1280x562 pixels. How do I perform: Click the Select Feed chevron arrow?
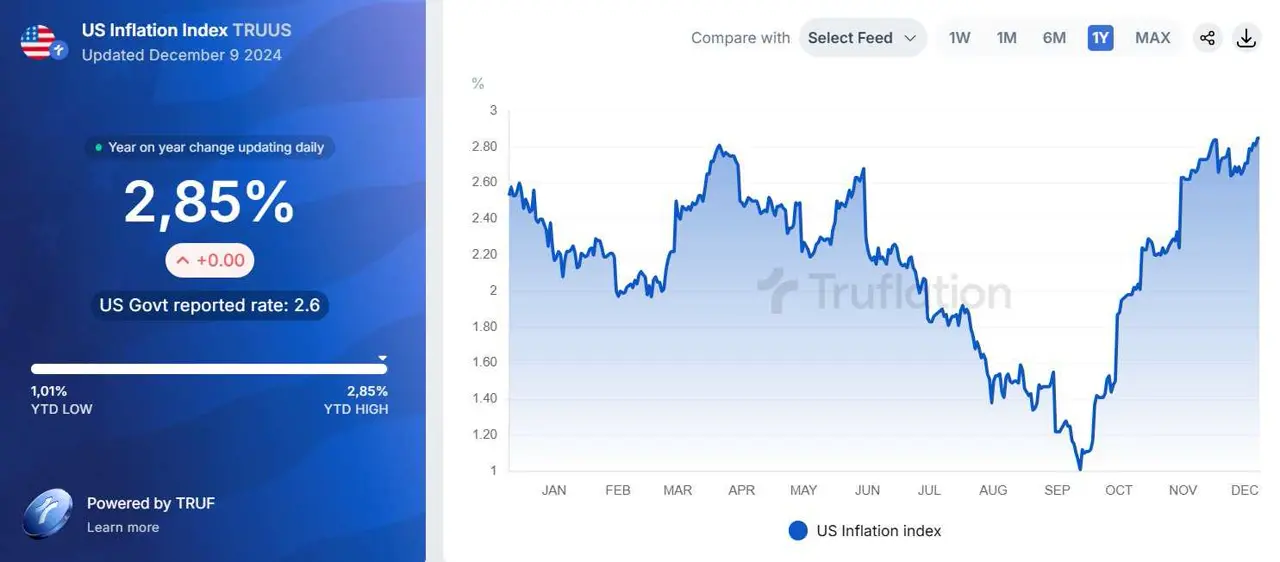910,38
